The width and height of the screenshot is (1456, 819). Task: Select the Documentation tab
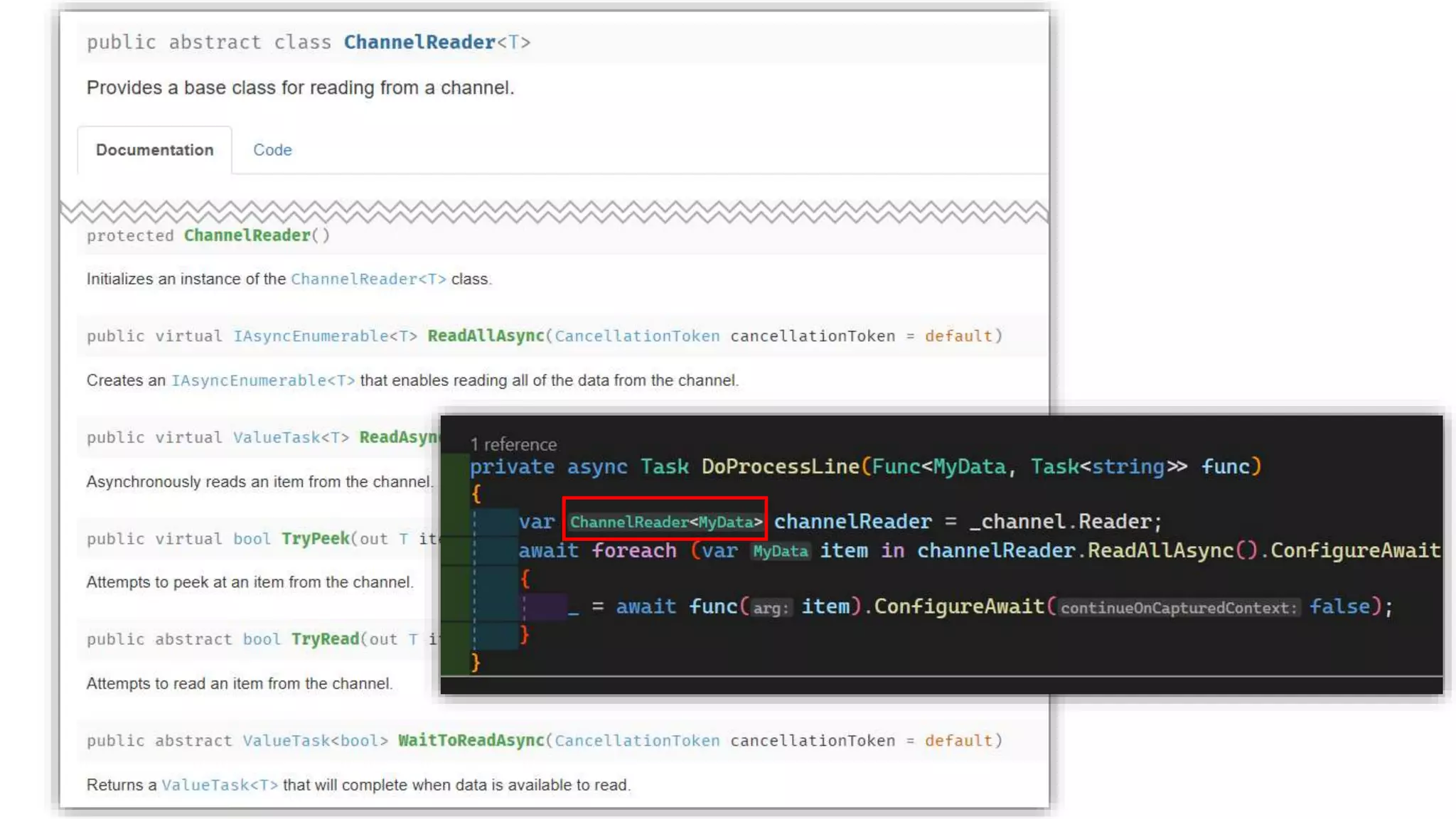click(154, 150)
